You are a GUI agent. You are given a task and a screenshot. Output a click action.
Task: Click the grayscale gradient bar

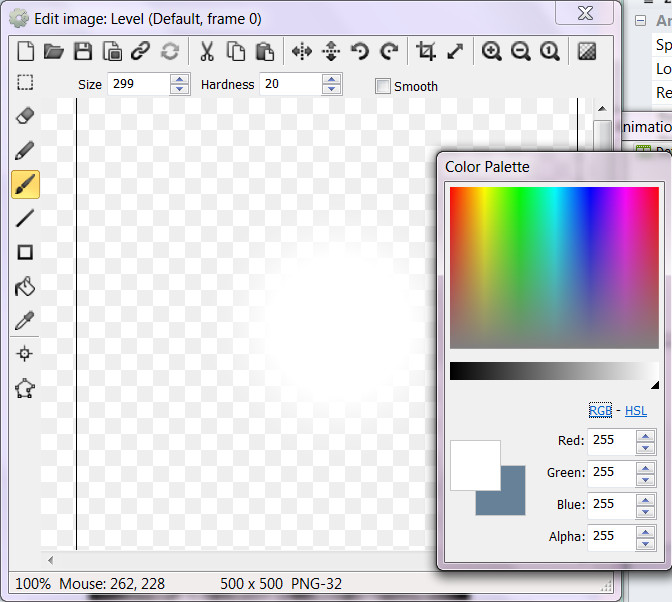click(x=550, y=371)
